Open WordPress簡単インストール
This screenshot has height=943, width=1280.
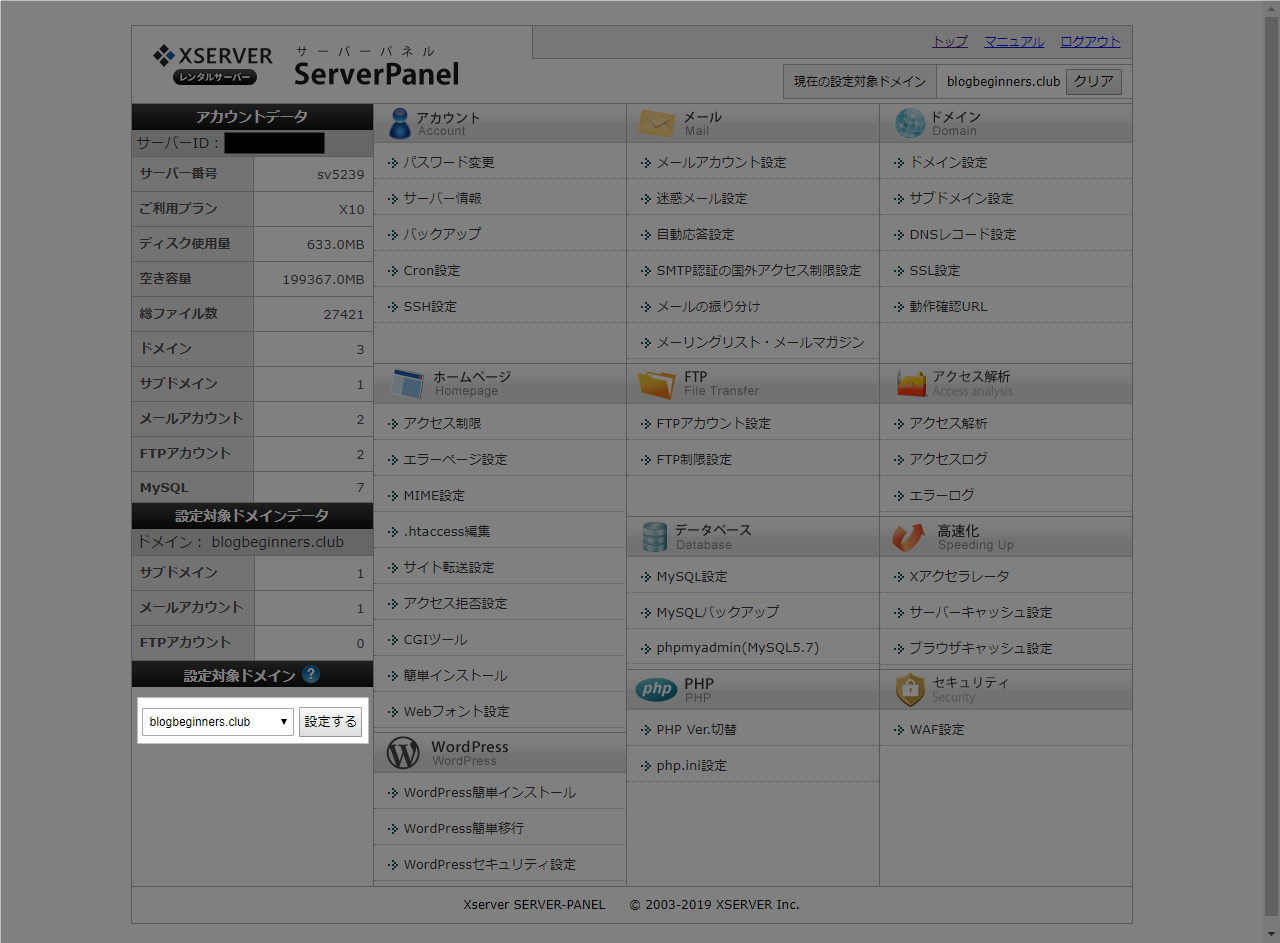pyautogui.click(x=489, y=792)
